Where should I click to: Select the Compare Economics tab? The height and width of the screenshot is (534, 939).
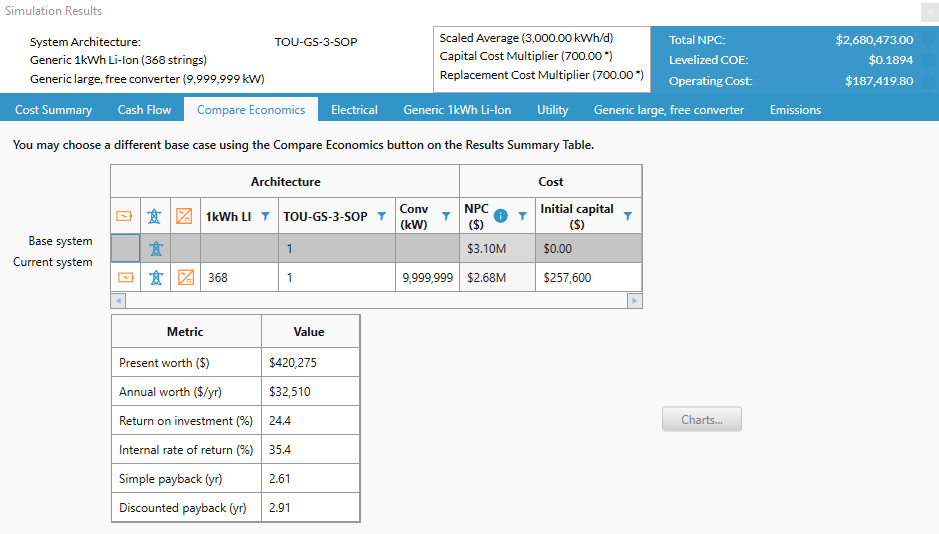251,110
